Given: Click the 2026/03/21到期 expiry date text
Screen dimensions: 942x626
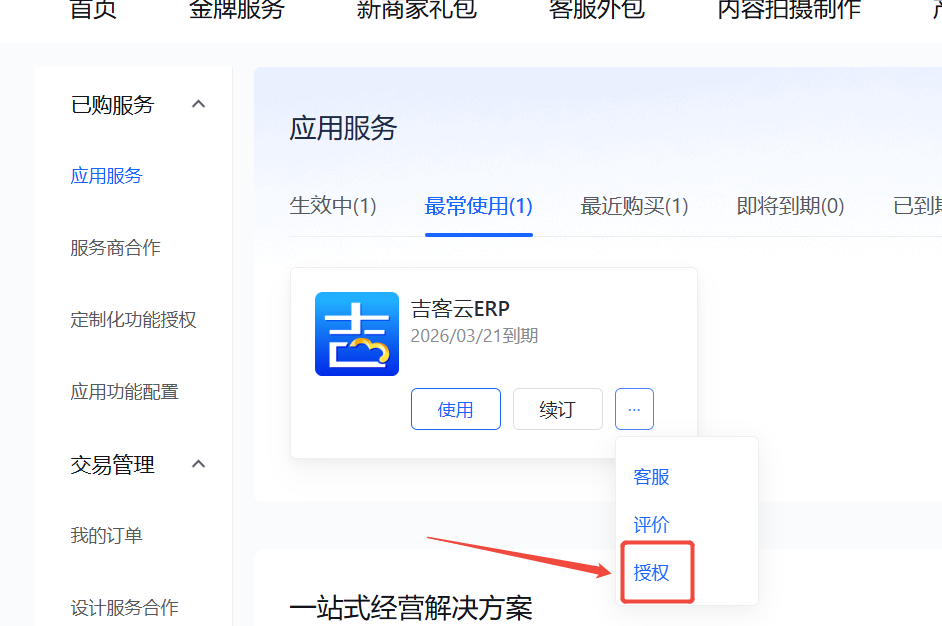Looking at the screenshot, I should tap(474, 335).
